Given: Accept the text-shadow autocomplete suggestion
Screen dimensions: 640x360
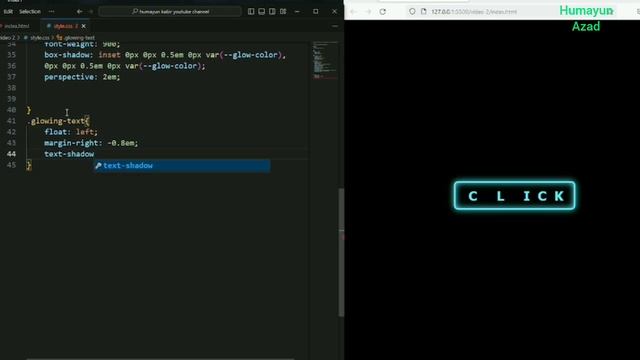Looking at the screenshot, I should (182, 165).
